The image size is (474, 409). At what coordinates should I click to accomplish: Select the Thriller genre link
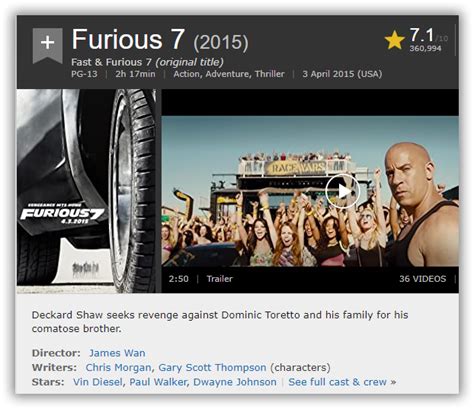point(270,74)
